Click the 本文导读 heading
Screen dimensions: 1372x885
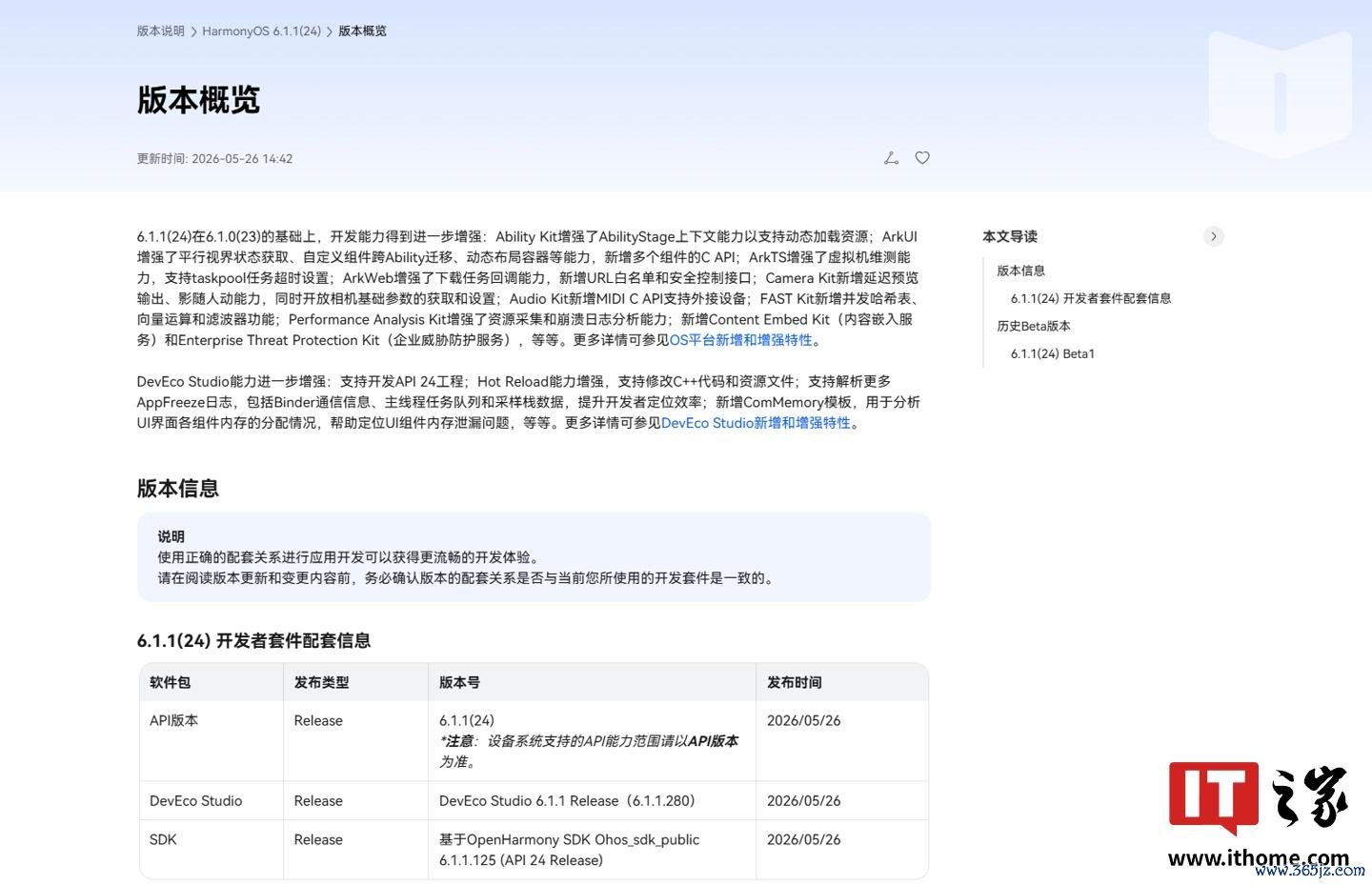click(1010, 236)
